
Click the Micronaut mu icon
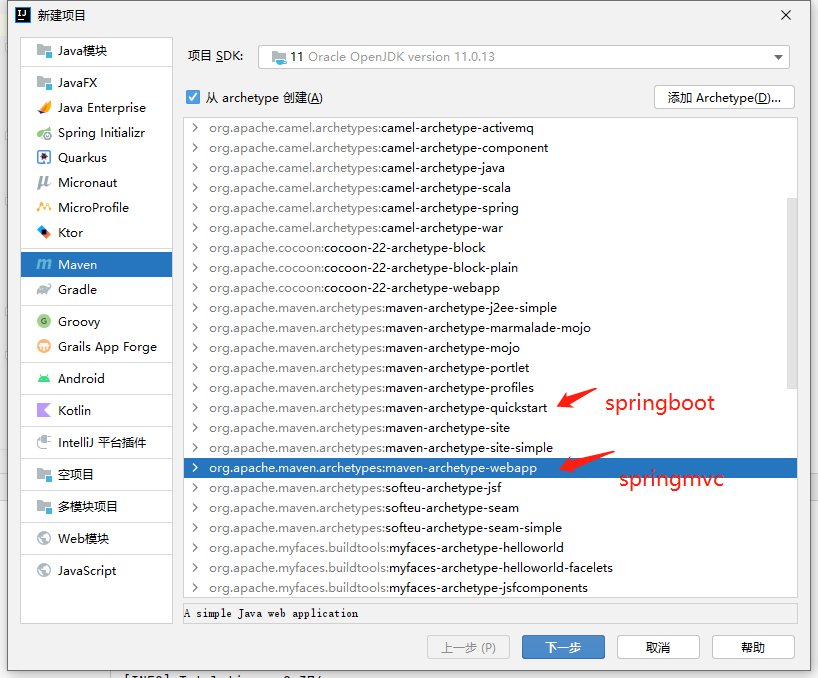44,183
